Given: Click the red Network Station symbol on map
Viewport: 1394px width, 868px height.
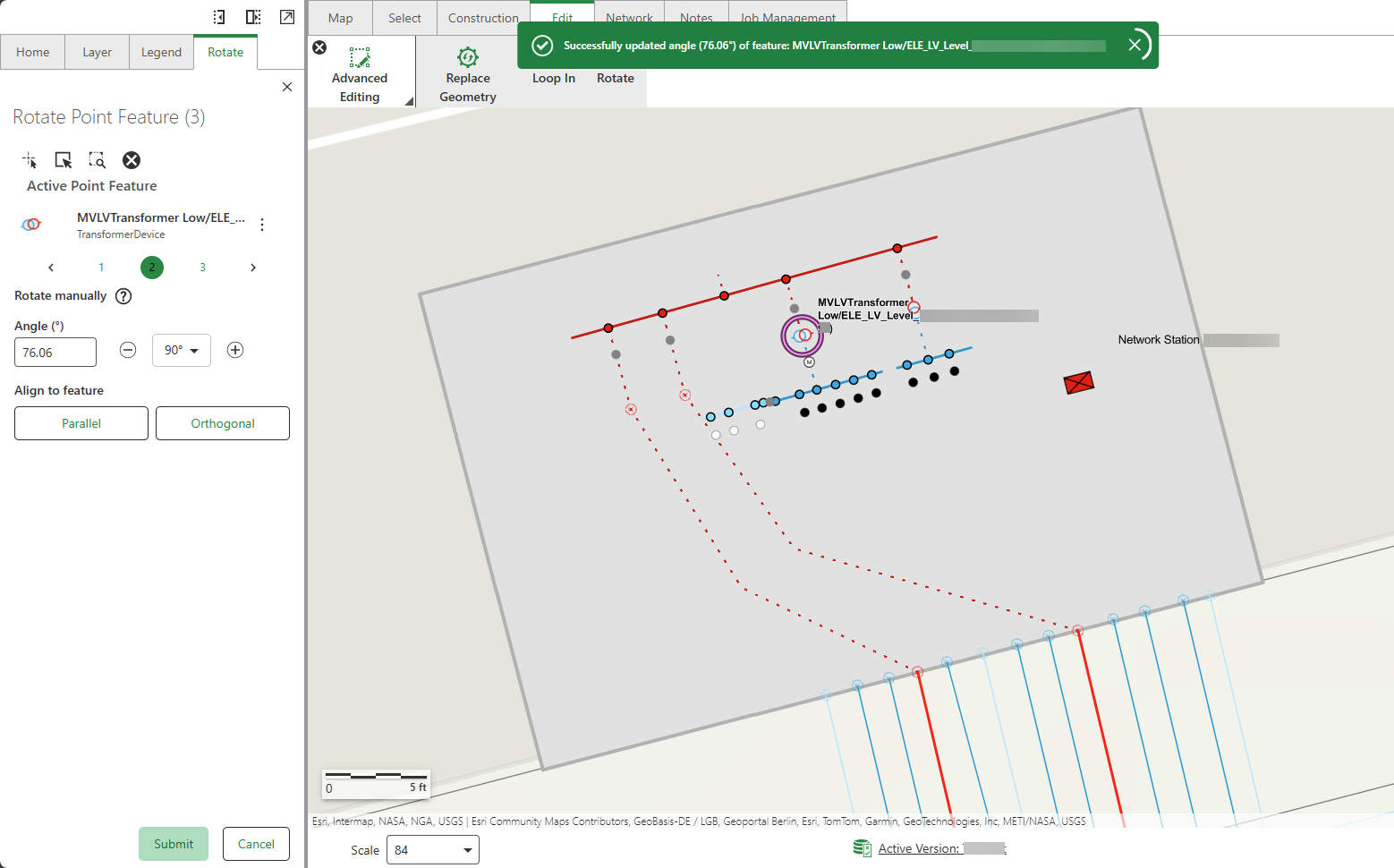Looking at the screenshot, I should tap(1079, 383).
